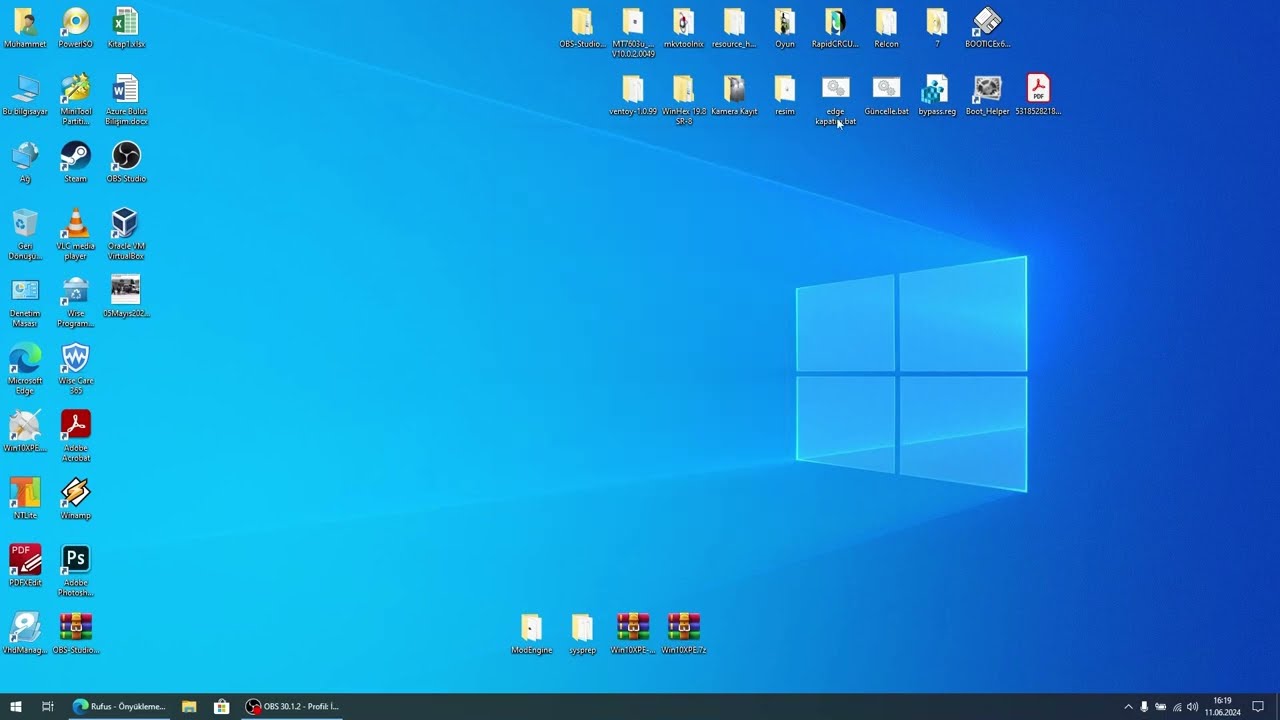Open network tray icon
This screenshot has height=720, width=1280.
coord(1176,707)
